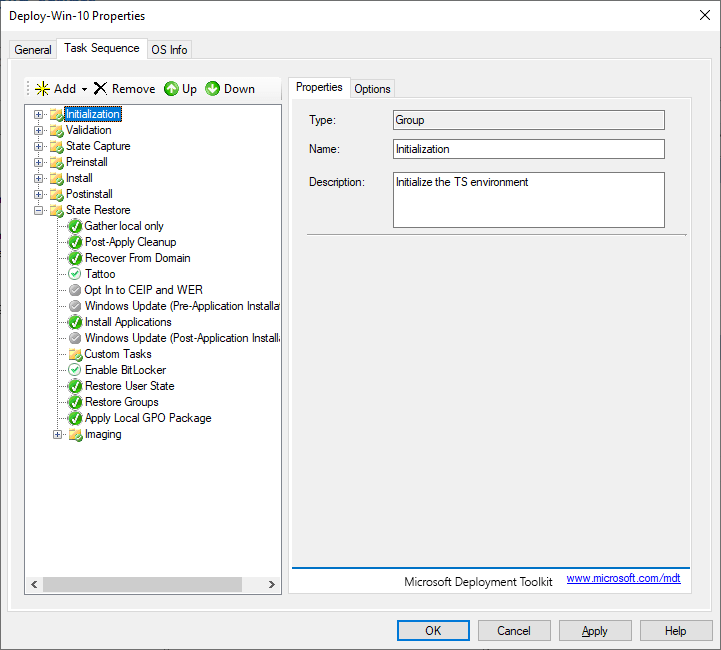Image resolution: width=721 pixels, height=650 pixels.
Task: Collapse the State Restore group
Action: point(39,210)
